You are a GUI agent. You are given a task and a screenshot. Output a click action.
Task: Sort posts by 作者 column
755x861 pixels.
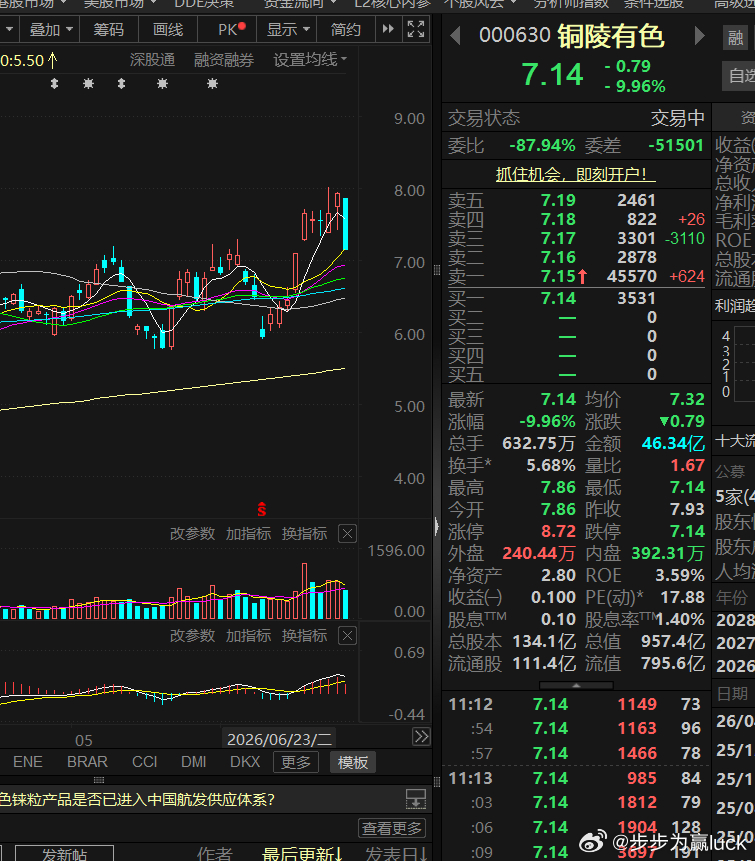click(215, 854)
